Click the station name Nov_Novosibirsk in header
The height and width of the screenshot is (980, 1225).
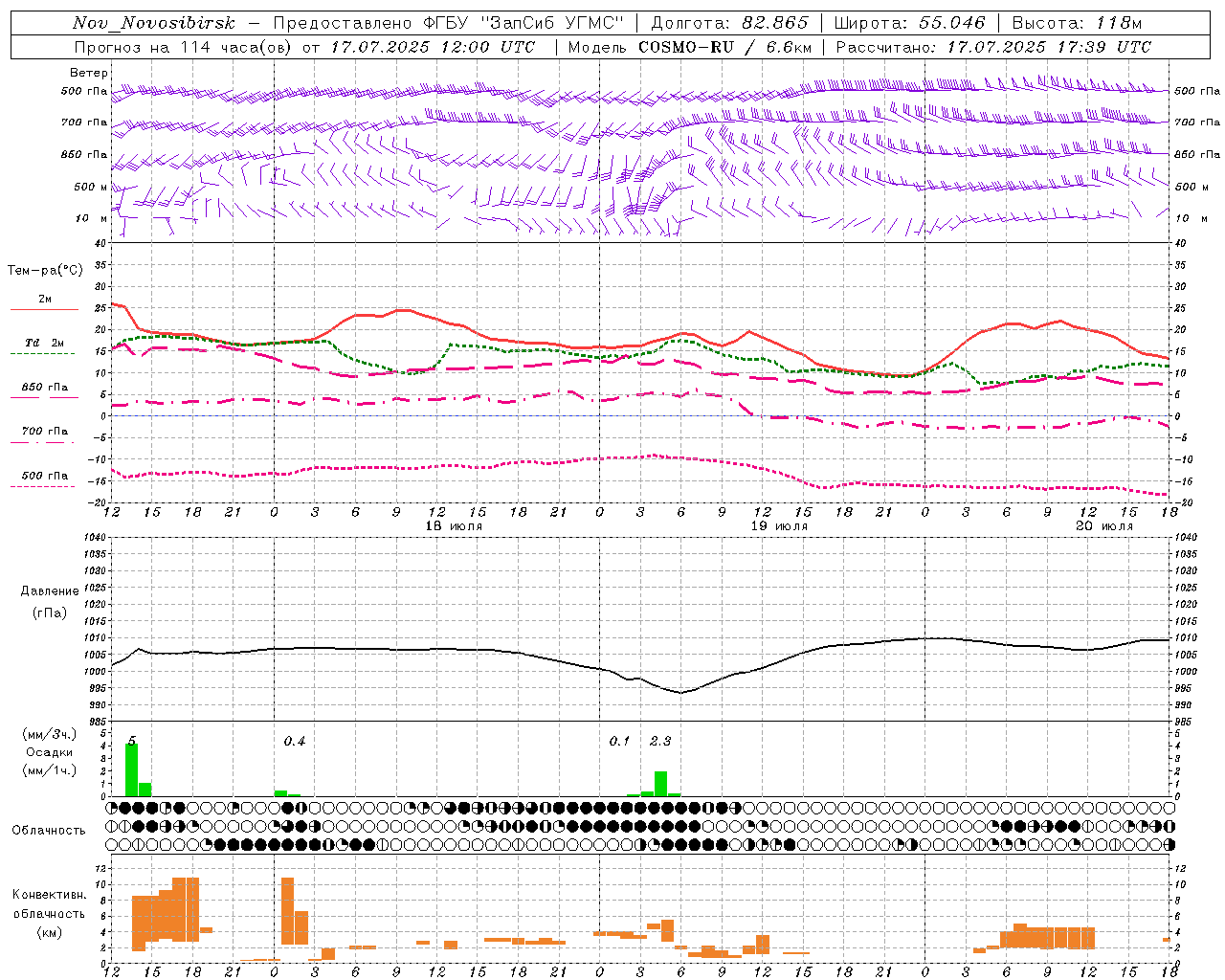pyautogui.click(x=154, y=23)
